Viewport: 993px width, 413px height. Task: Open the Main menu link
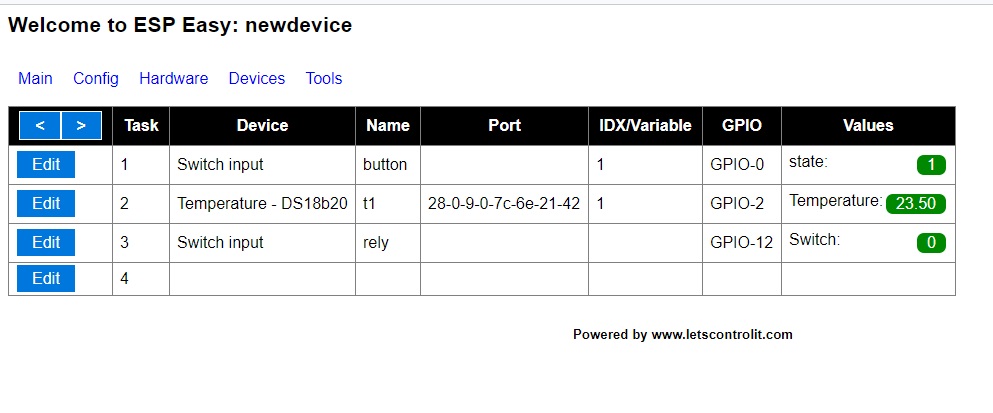point(35,78)
